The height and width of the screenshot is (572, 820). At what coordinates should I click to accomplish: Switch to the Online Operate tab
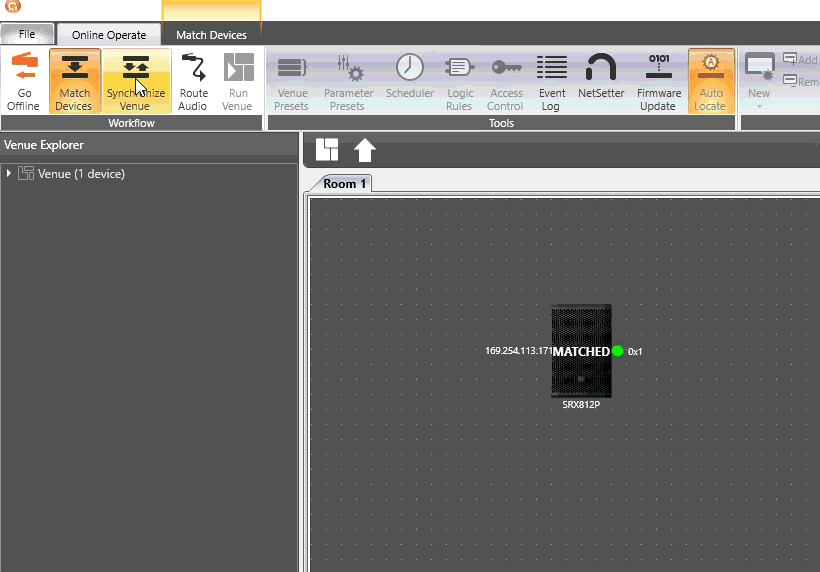108,35
